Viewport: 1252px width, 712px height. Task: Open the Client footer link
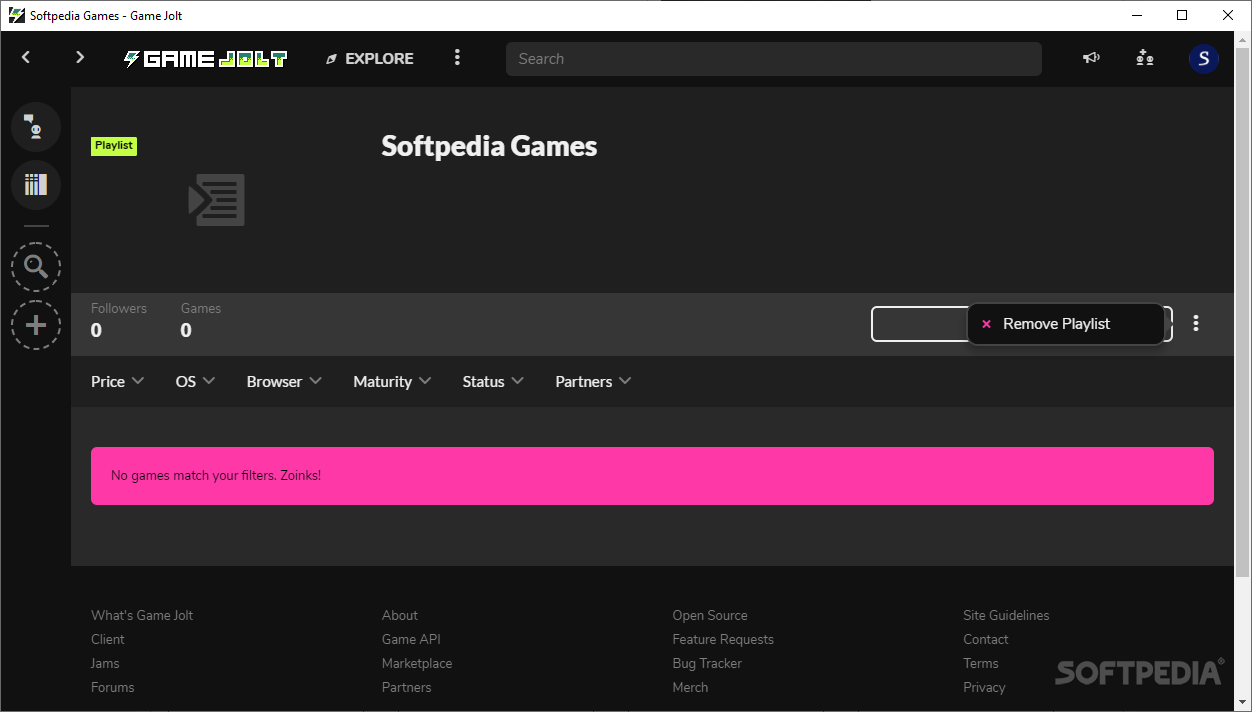[x=108, y=639]
